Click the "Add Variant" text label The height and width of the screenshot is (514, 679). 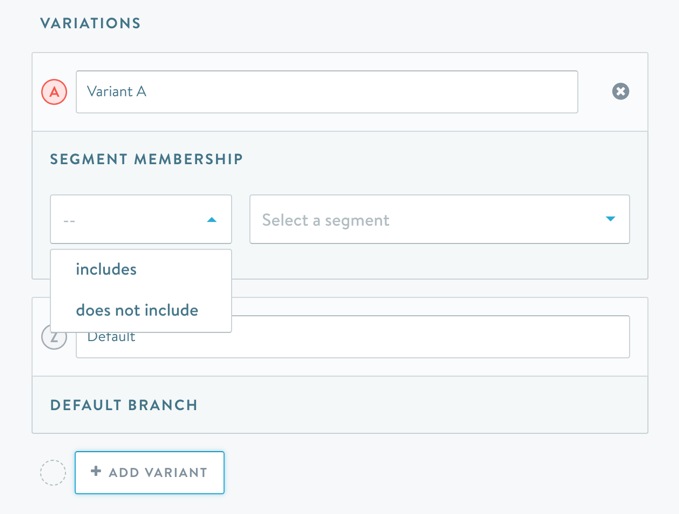pyautogui.click(x=158, y=473)
